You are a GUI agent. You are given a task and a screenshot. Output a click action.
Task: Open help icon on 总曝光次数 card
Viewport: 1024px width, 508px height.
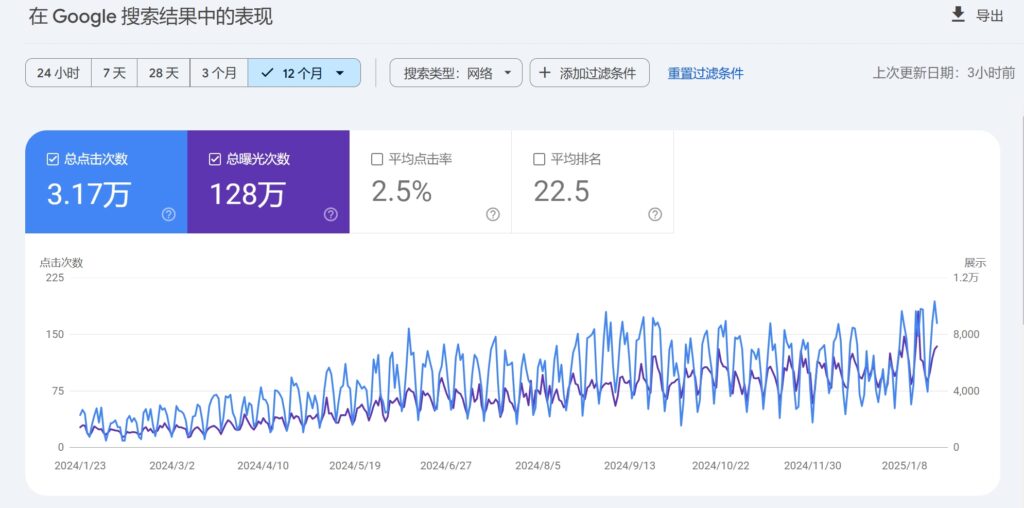[x=331, y=214]
